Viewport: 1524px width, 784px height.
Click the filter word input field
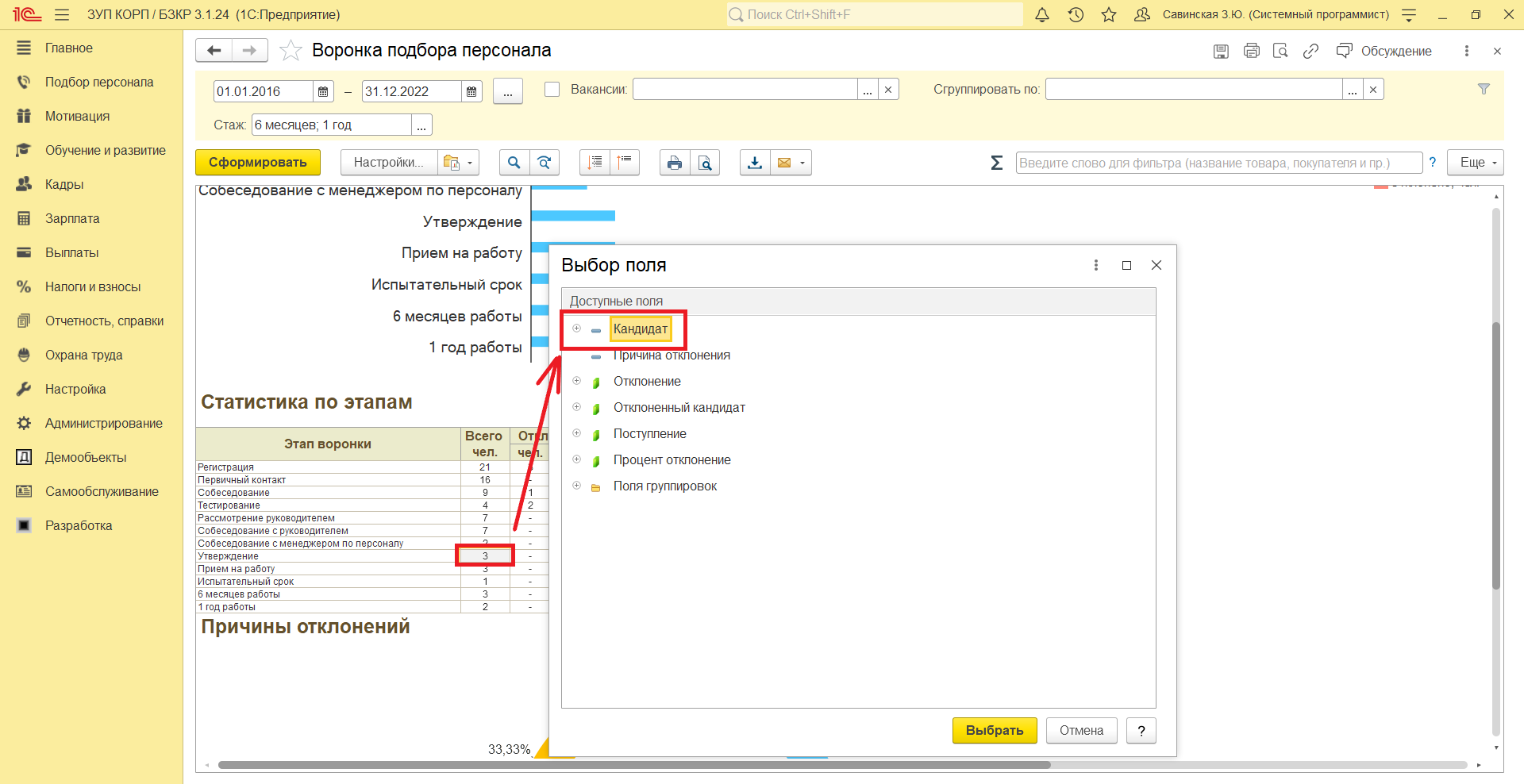click(1218, 163)
